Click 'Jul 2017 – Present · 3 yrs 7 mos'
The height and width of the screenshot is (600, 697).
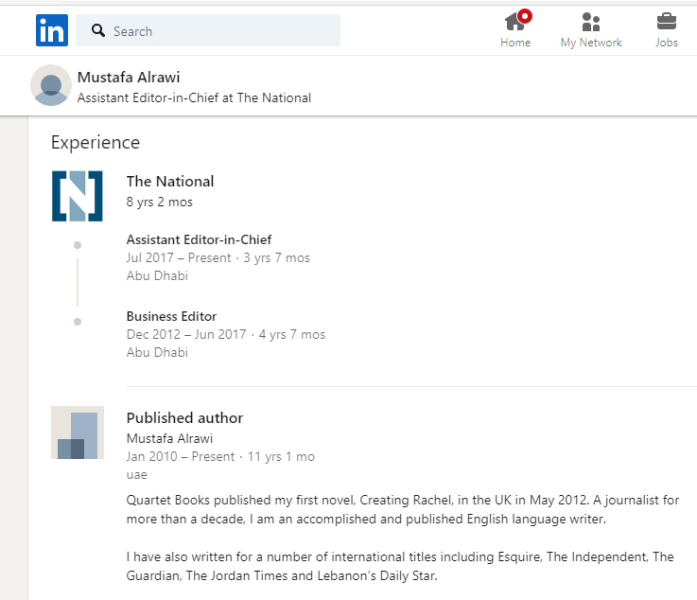[218, 258]
